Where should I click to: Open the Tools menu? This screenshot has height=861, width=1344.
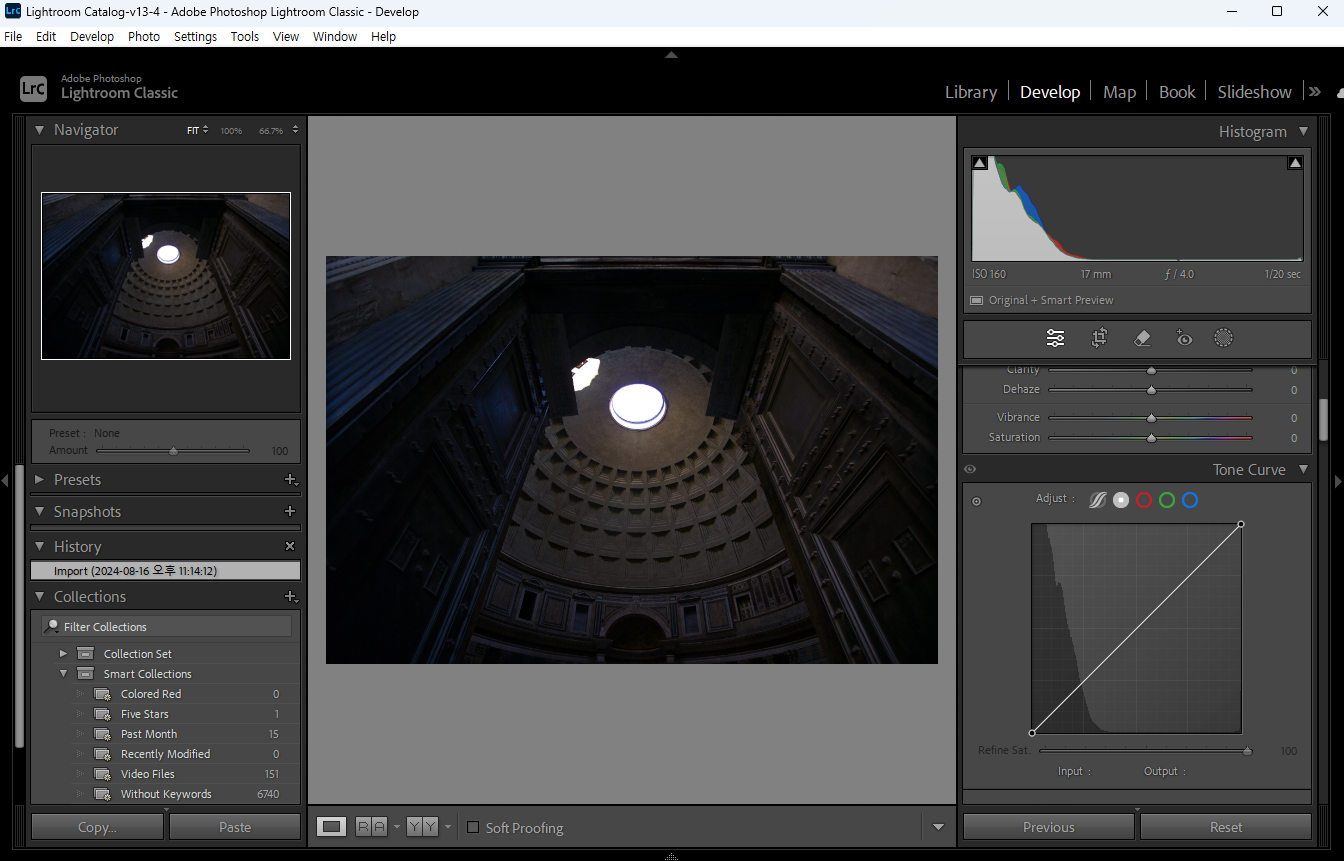click(x=245, y=36)
